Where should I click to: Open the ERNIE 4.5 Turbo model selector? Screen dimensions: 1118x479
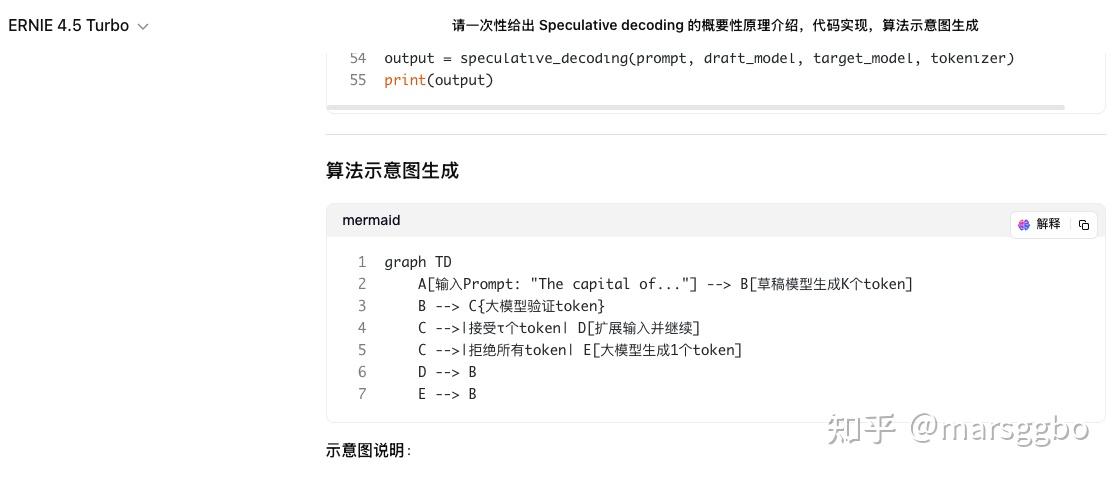pyautogui.click(x=78, y=26)
